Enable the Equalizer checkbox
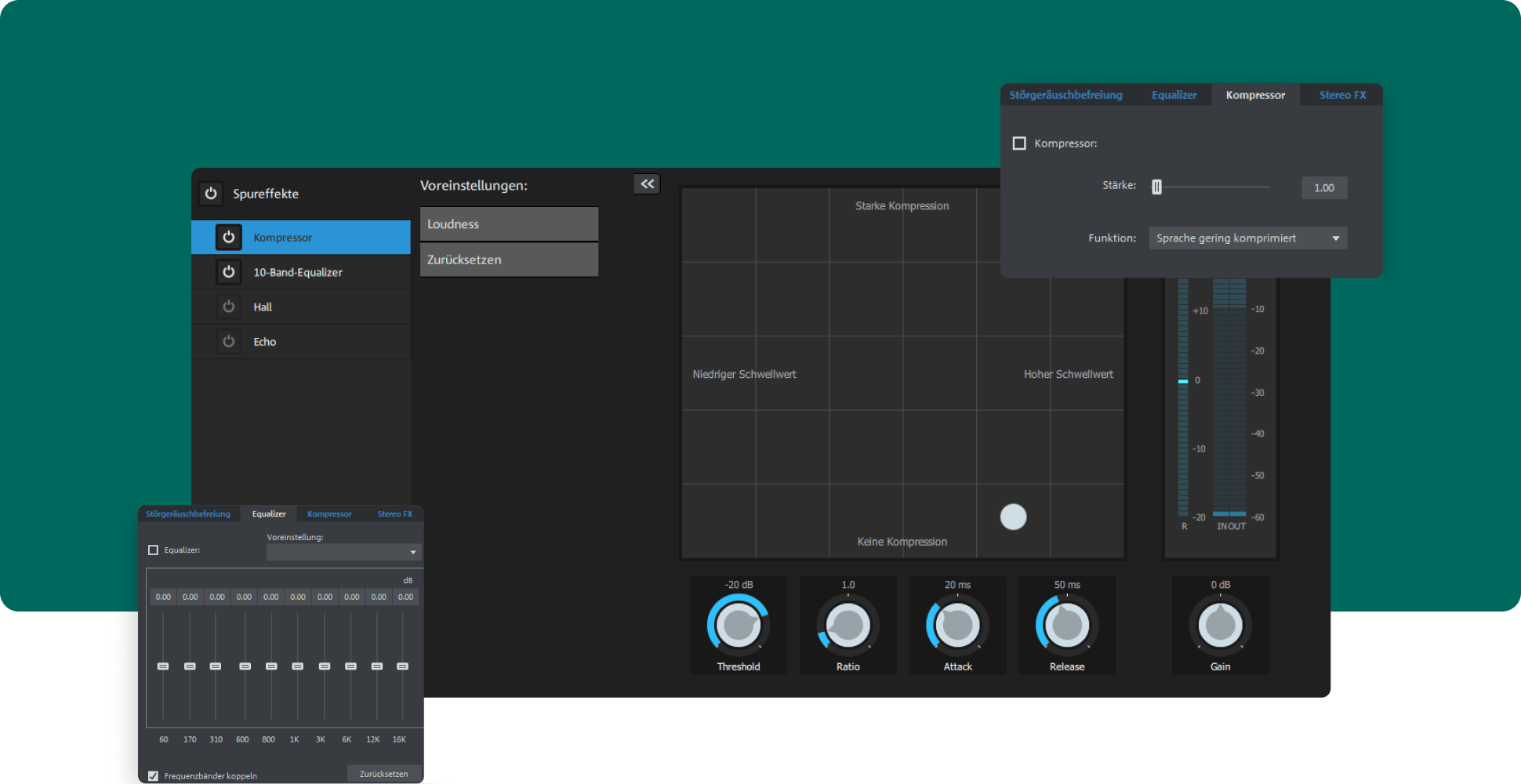 point(154,550)
